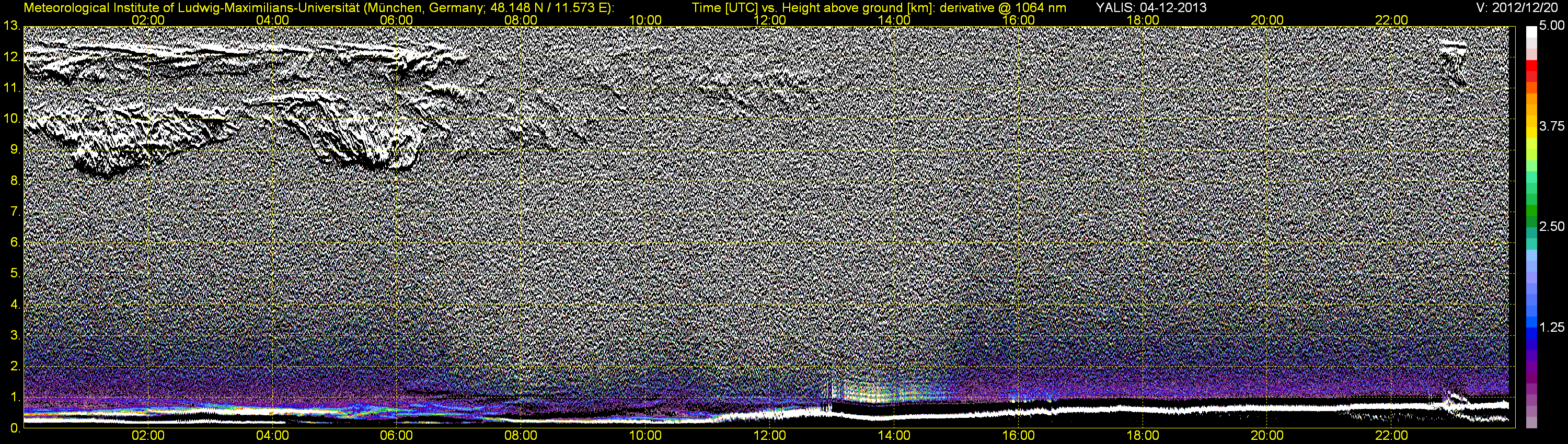The width and height of the screenshot is (1568, 444).
Task: Click 10:00 on the bottom time axis
Action: [645, 436]
